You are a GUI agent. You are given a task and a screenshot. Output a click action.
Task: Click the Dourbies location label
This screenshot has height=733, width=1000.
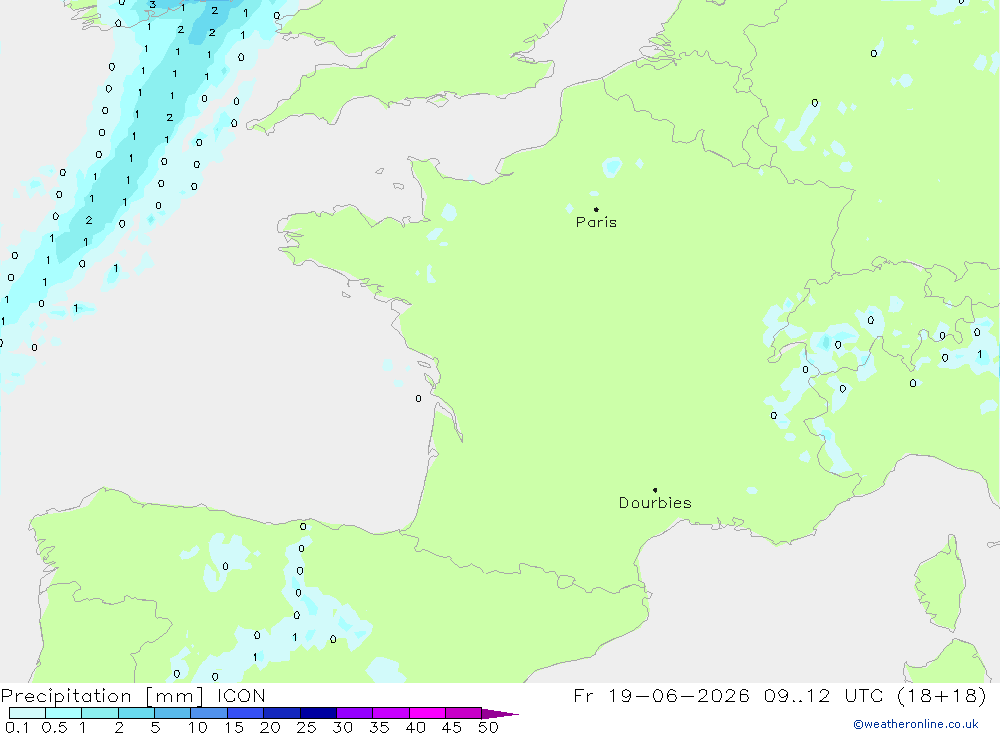coord(655,503)
